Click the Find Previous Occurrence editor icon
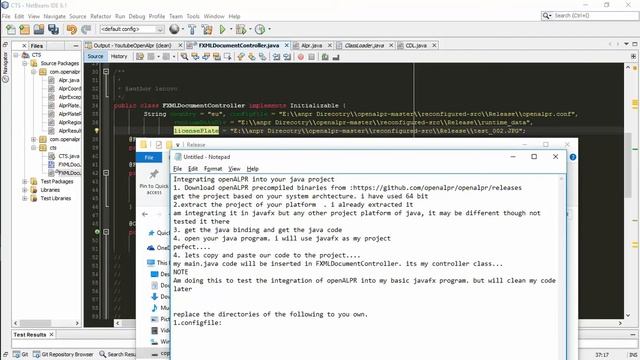This screenshot has width=640, height=360. click(195, 57)
